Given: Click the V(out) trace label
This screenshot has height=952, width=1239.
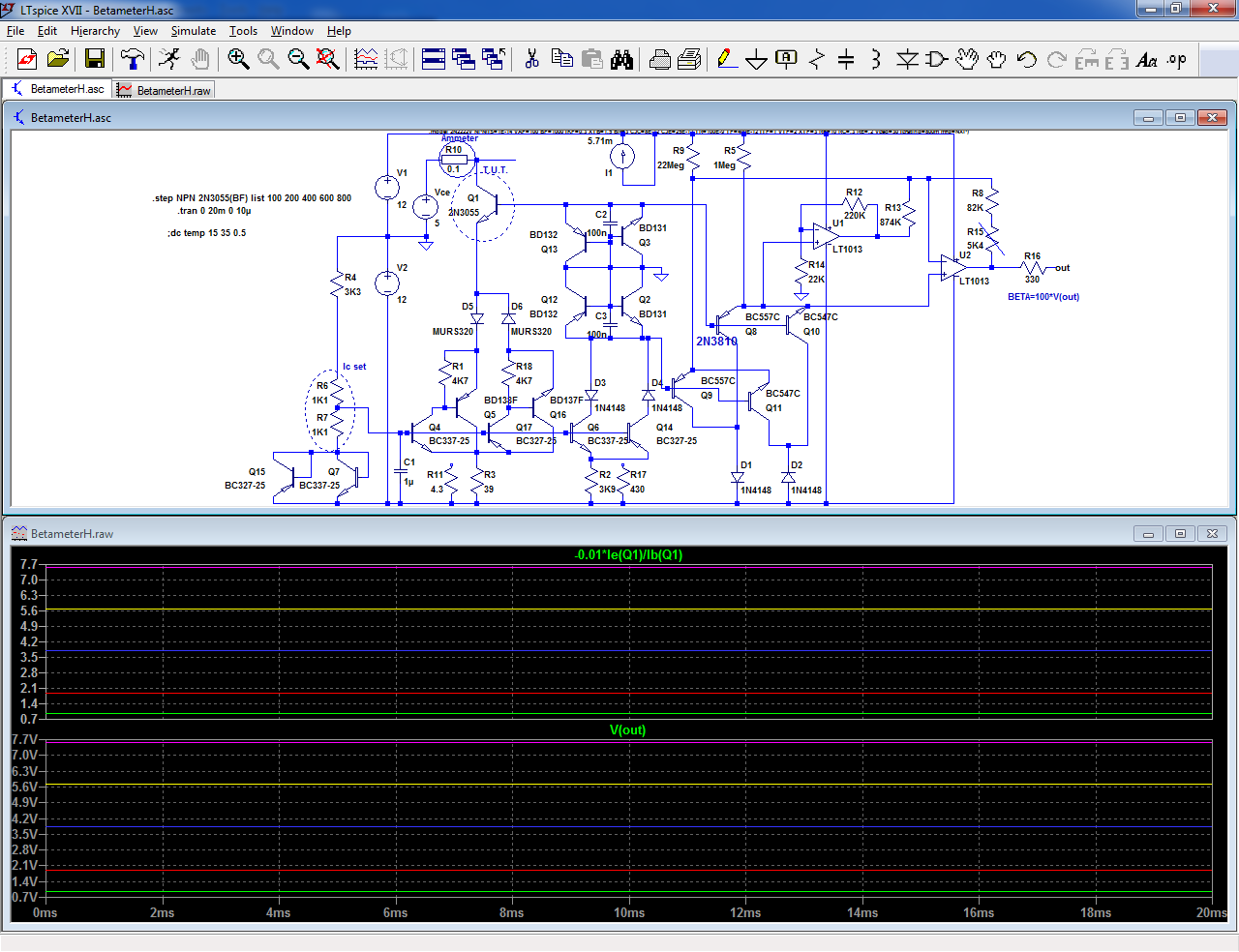Looking at the screenshot, I should 627,730.
